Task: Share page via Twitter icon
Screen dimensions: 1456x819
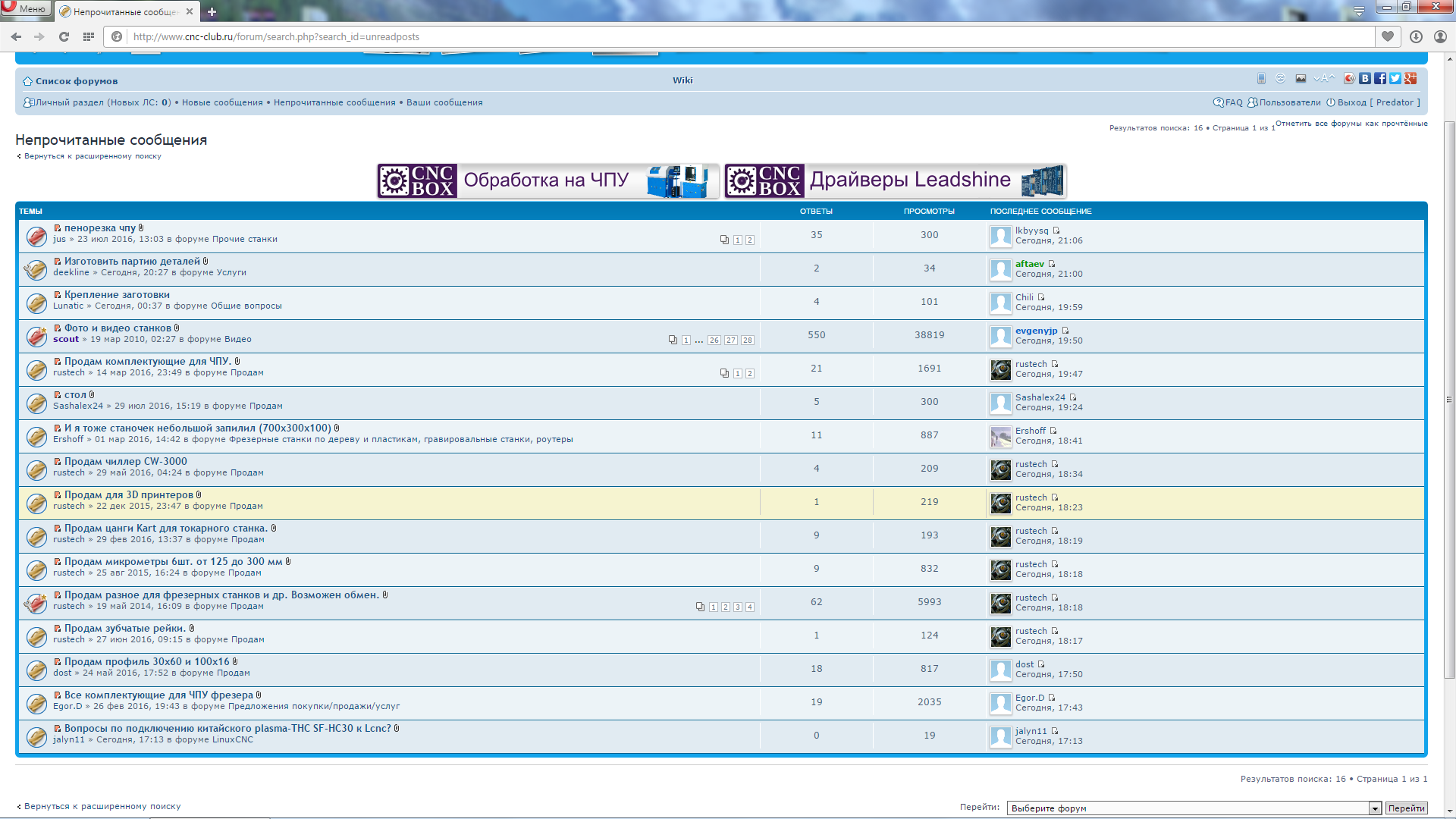Action: tap(1395, 79)
